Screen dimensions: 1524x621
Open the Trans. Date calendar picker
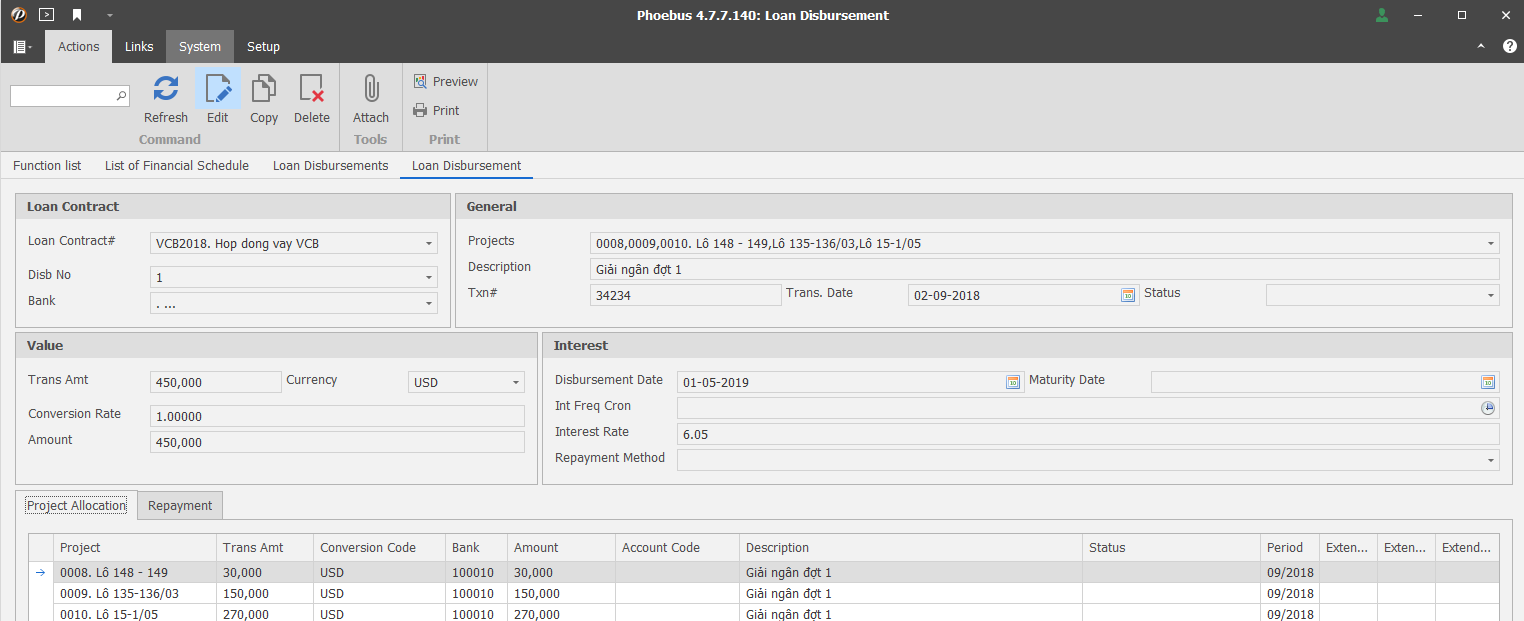point(1128,295)
